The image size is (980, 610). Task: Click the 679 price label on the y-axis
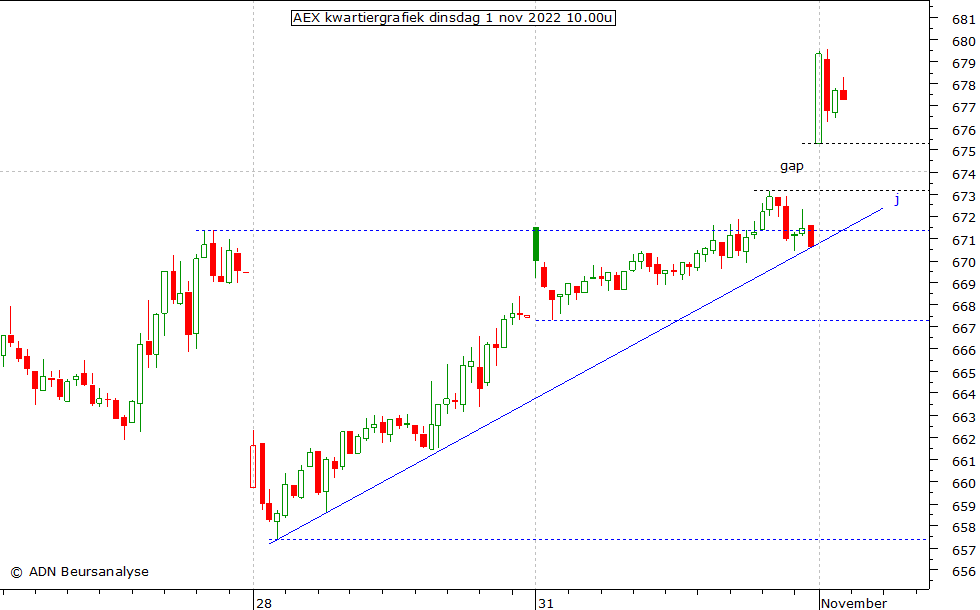963,64
